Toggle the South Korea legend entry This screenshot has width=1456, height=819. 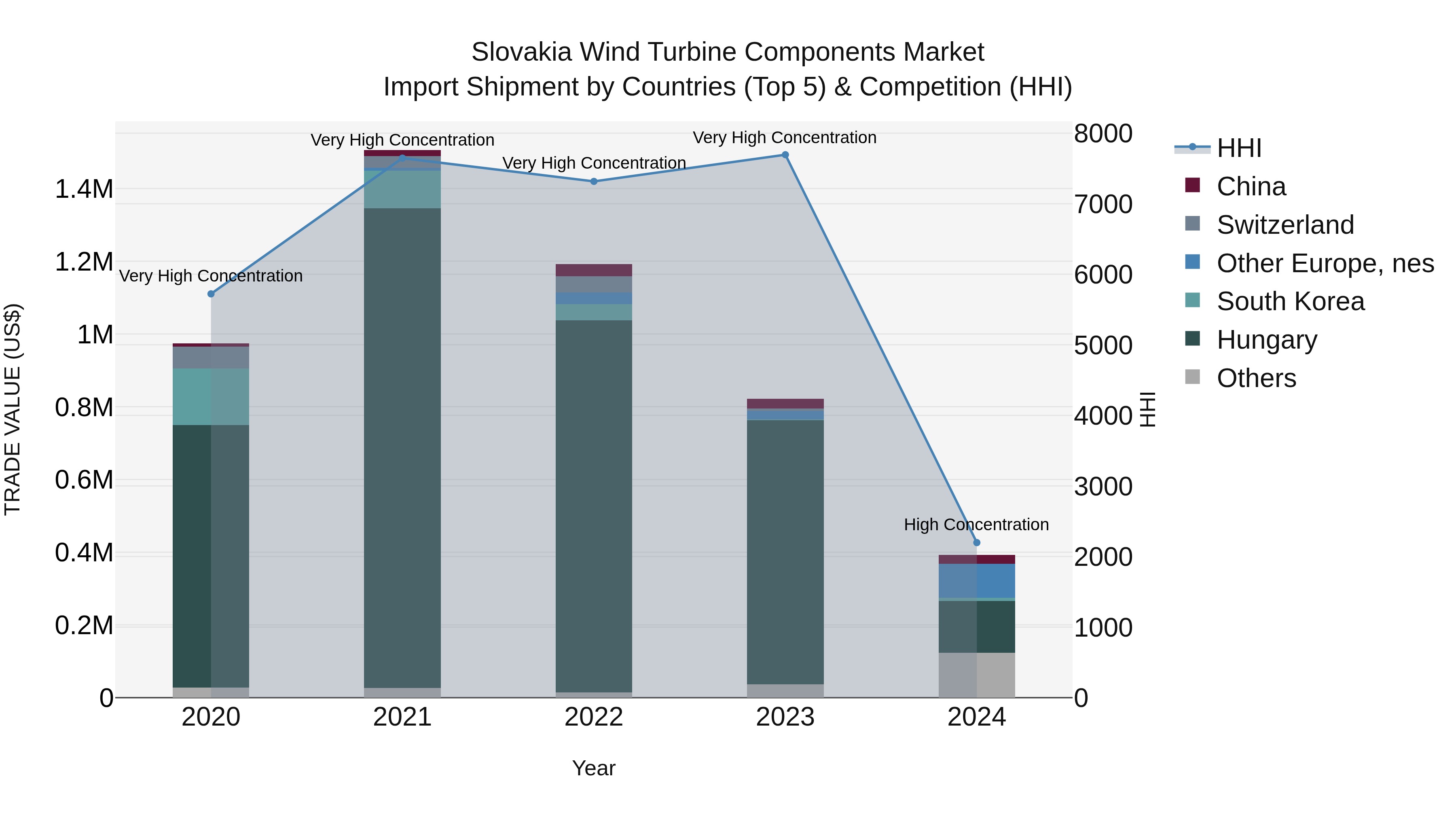coord(1274,301)
